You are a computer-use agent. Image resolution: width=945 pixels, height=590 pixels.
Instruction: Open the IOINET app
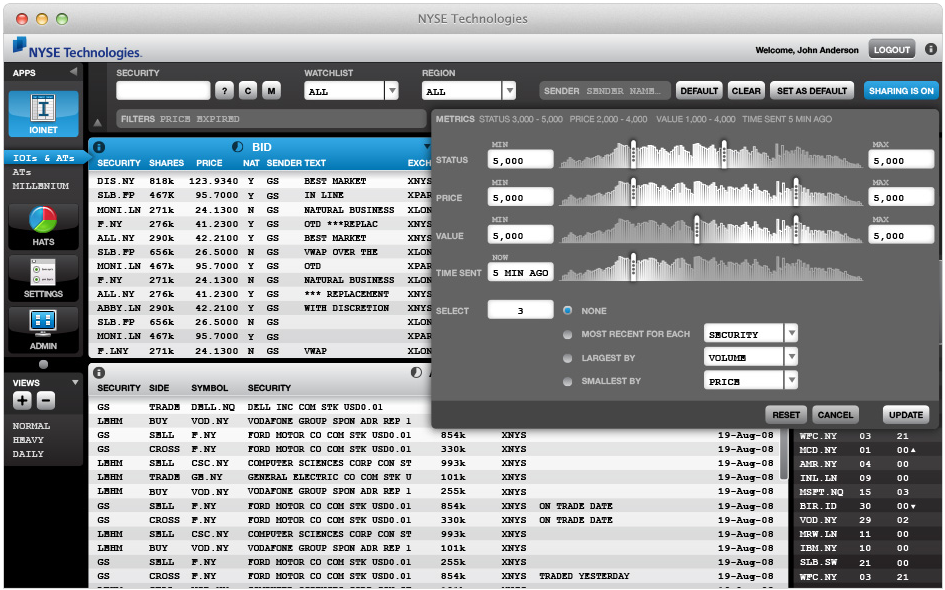point(43,113)
